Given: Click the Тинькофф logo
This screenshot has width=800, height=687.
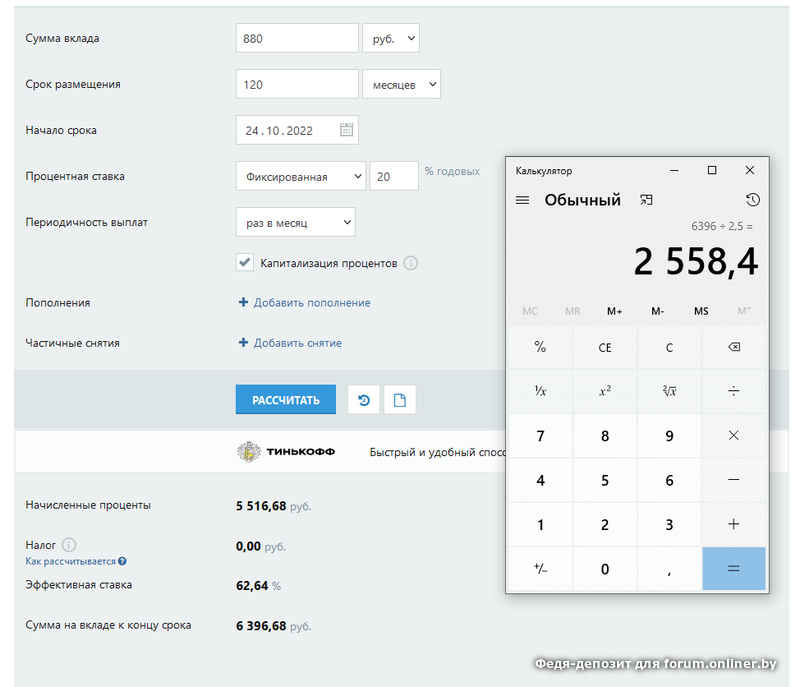Looking at the screenshot, I should [x=286, y=452].
